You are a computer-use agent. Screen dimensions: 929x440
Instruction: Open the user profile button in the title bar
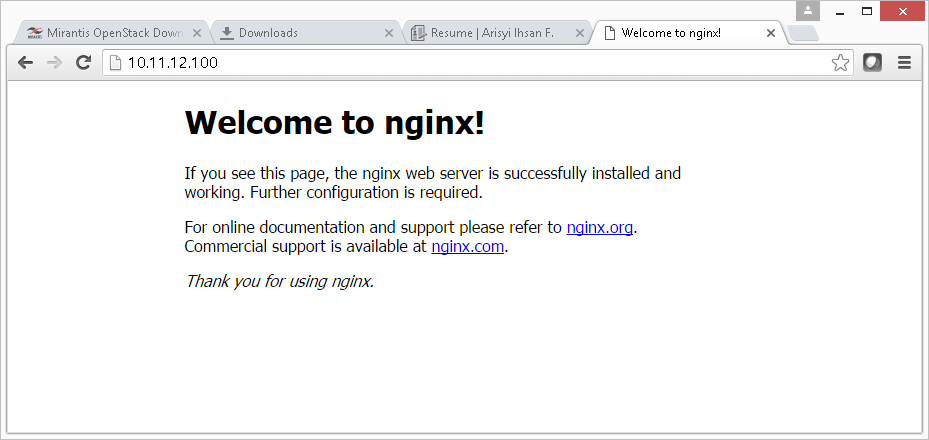[x=808, y=11]
